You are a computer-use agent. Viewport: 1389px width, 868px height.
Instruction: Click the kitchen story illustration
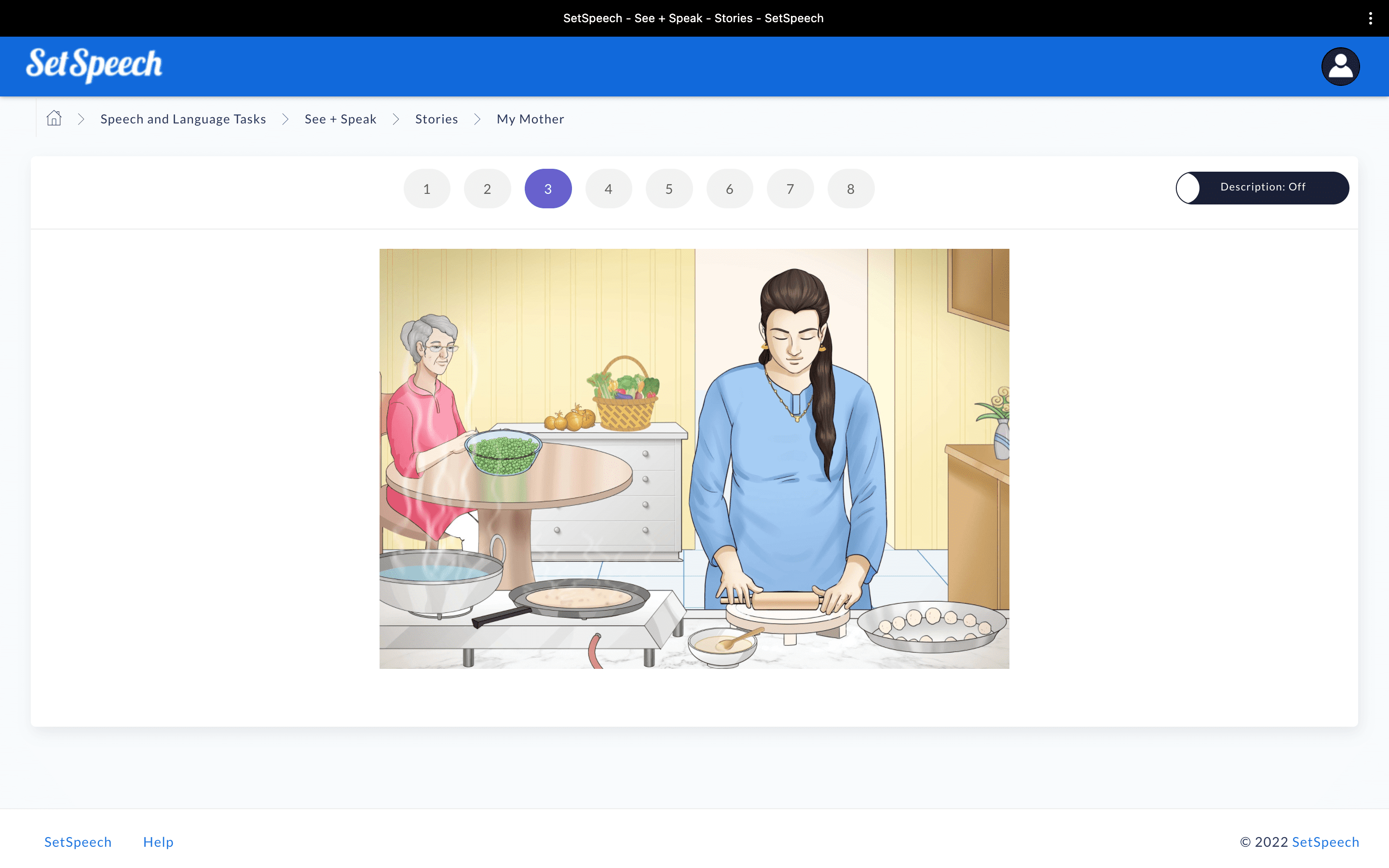pyautogui.click(x=694, y=458)
